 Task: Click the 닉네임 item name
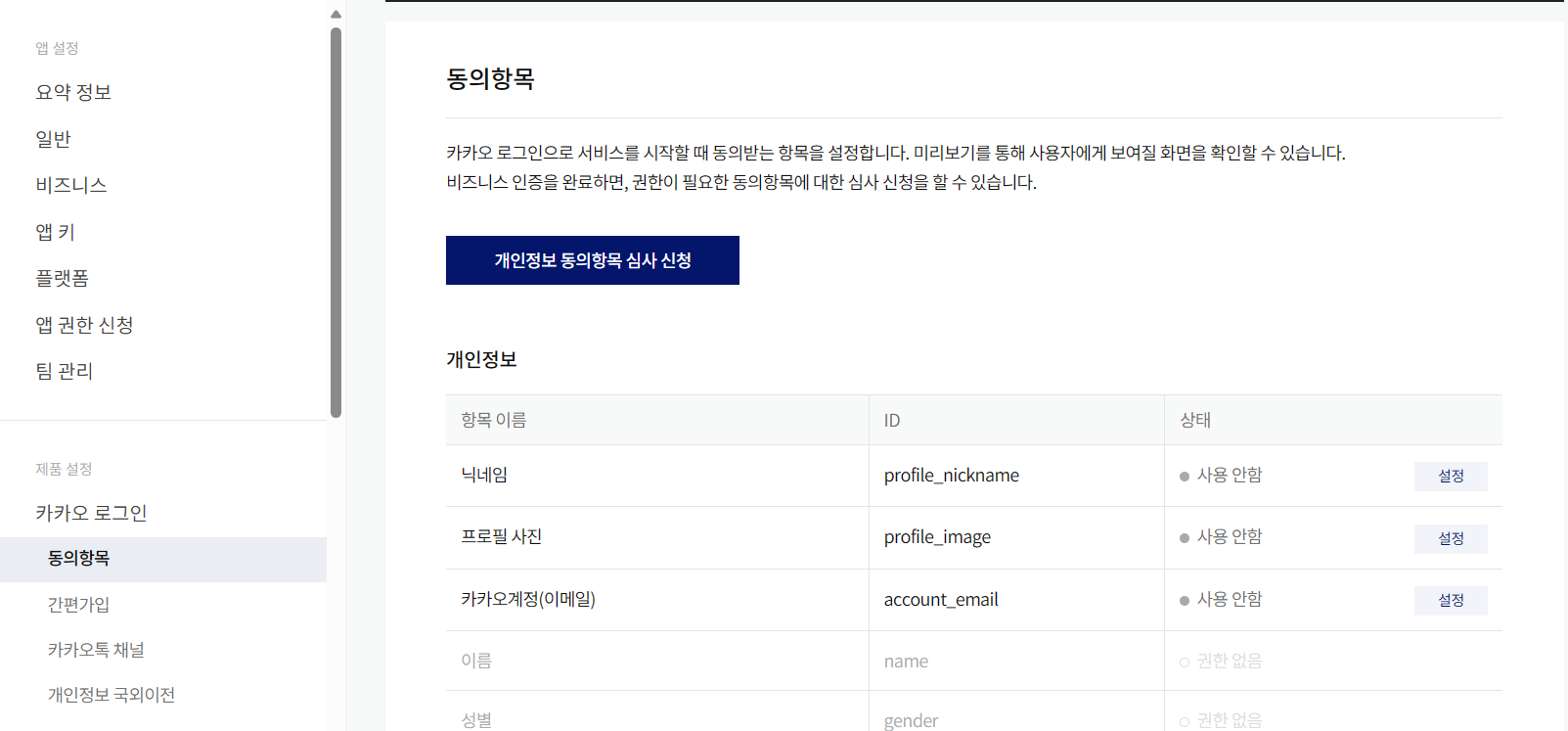pyautogui.click(x=484, y=475)
